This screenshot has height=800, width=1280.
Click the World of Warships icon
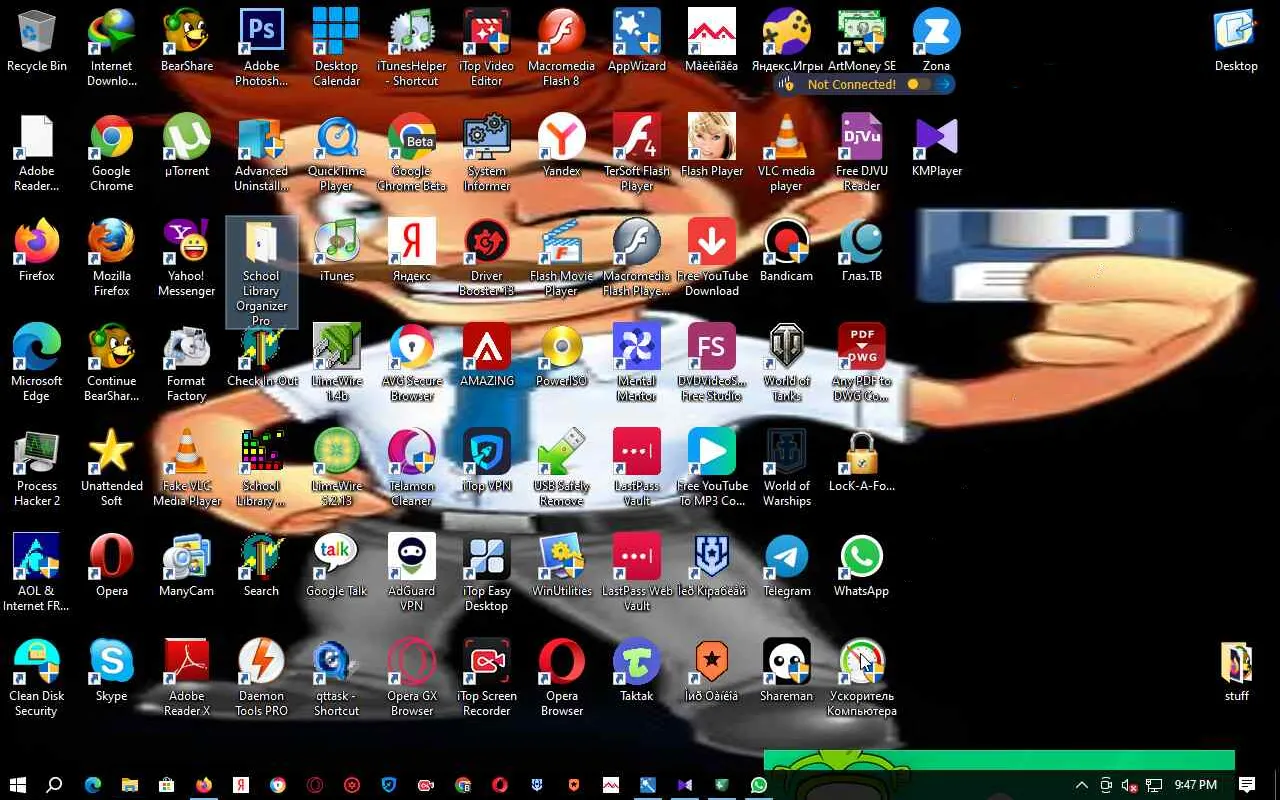786,468
